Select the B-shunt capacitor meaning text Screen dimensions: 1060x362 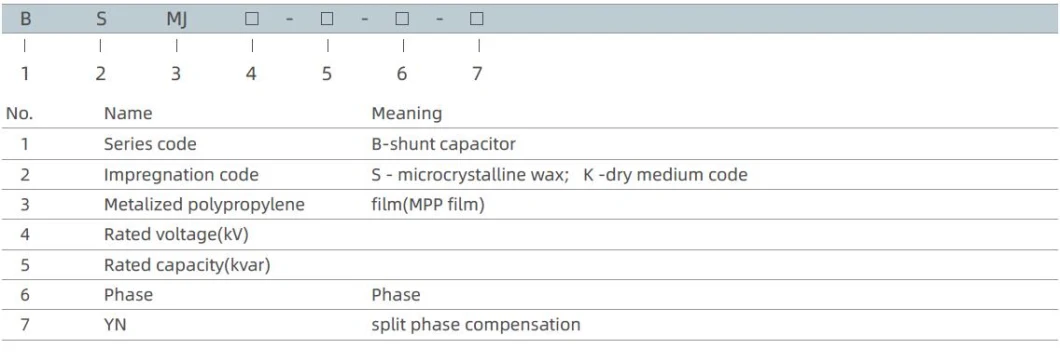pos(443,144)
